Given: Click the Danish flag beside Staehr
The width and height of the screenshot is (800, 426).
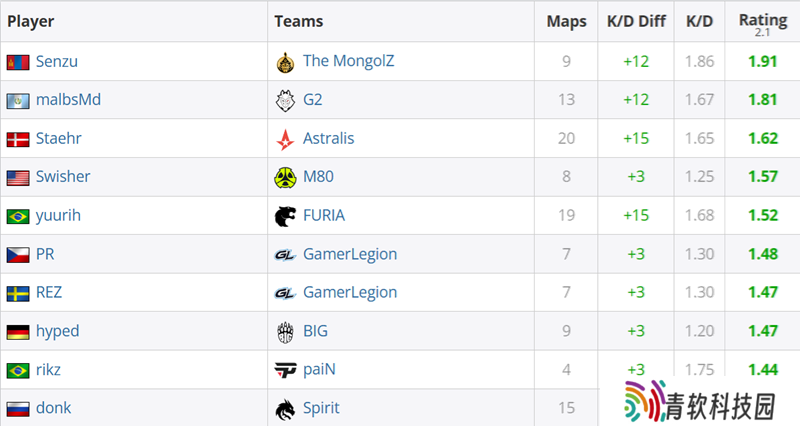Looking at the screenshot, I should click(x=18, y=139).
